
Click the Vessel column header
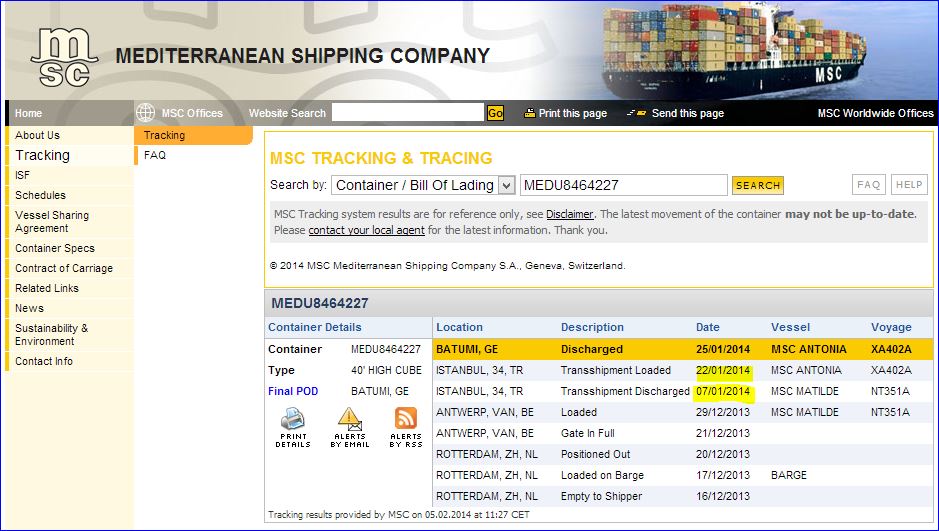click(790, 327)
